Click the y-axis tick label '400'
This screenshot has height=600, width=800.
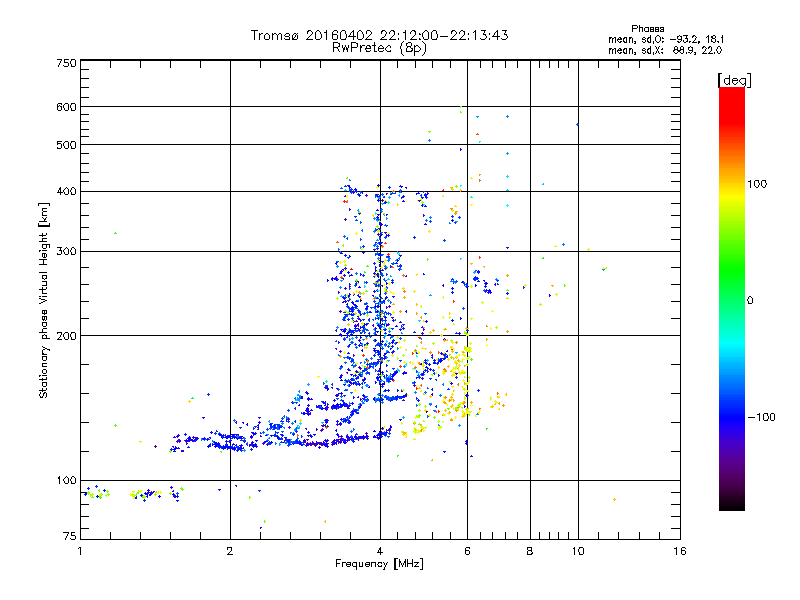point(66,191)
